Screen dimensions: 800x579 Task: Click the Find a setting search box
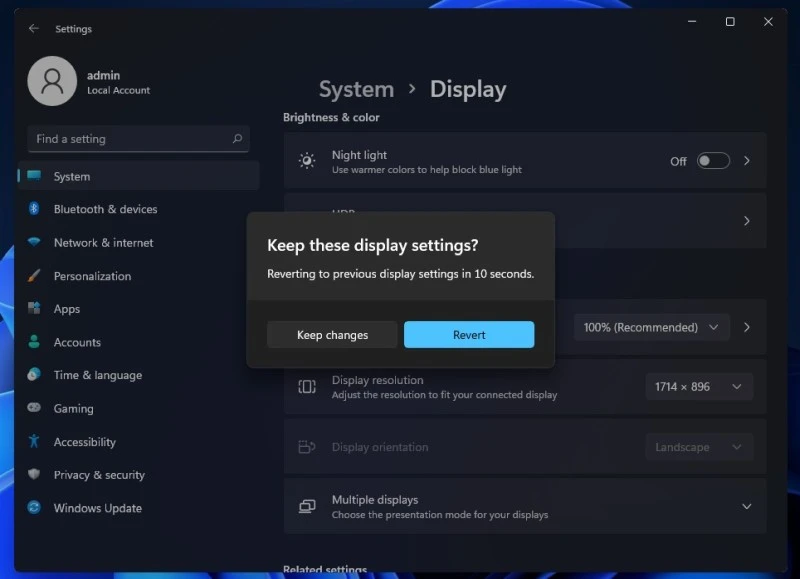[x=138, y=138]
